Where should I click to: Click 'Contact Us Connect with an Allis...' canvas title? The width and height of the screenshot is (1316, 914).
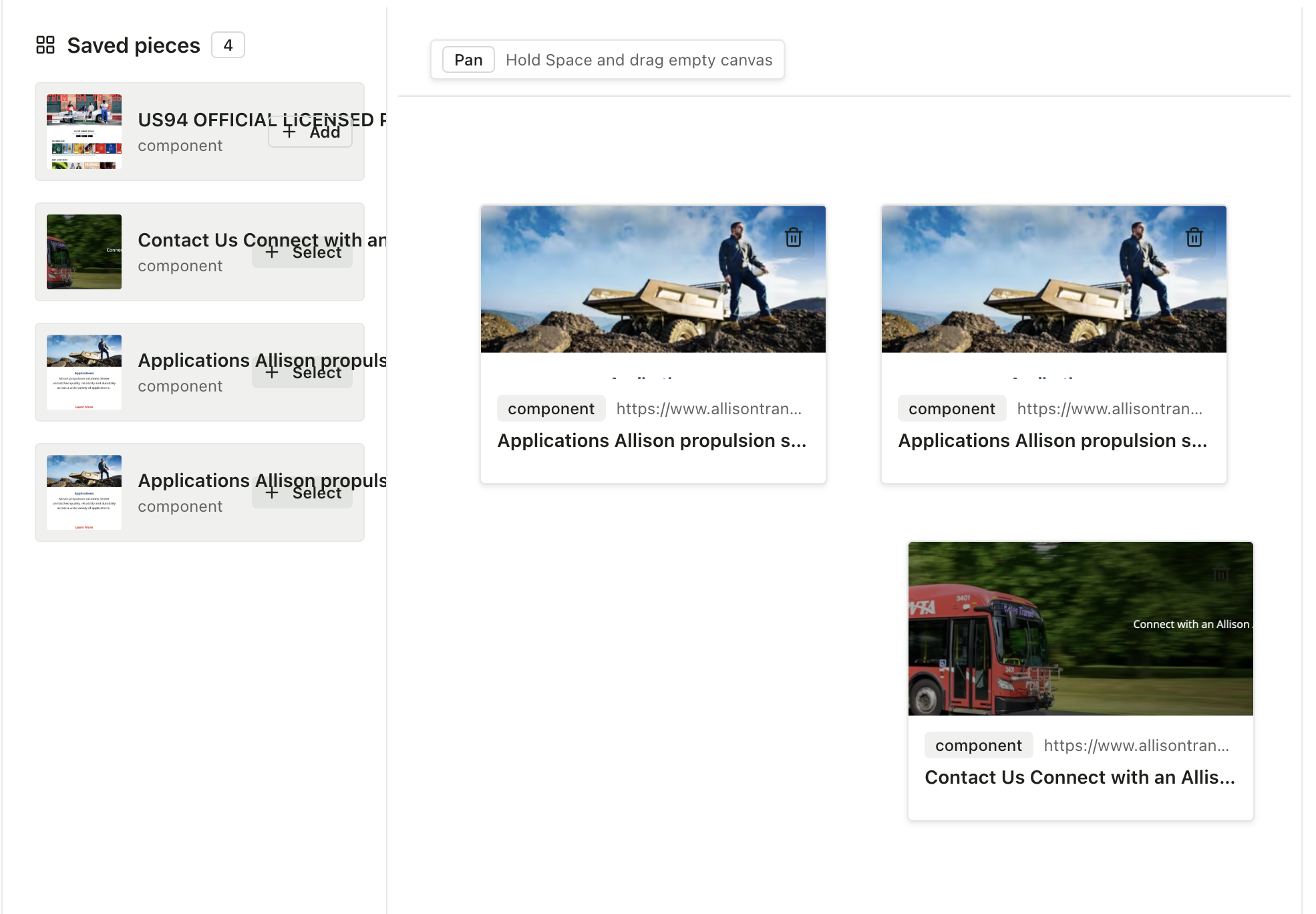click(x=1080, y=778)
